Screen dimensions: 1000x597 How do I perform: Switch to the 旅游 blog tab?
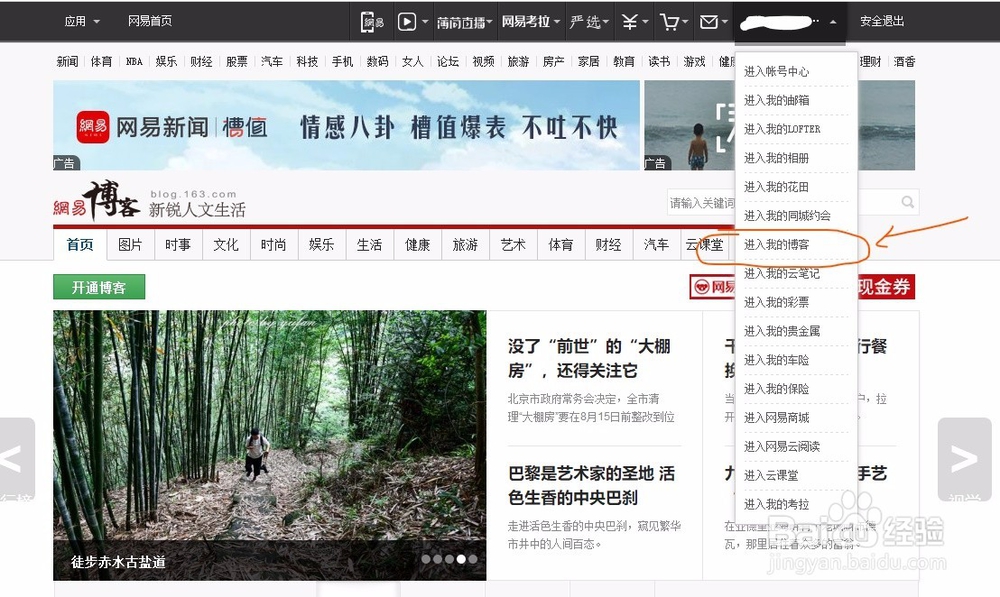point(466,245)
